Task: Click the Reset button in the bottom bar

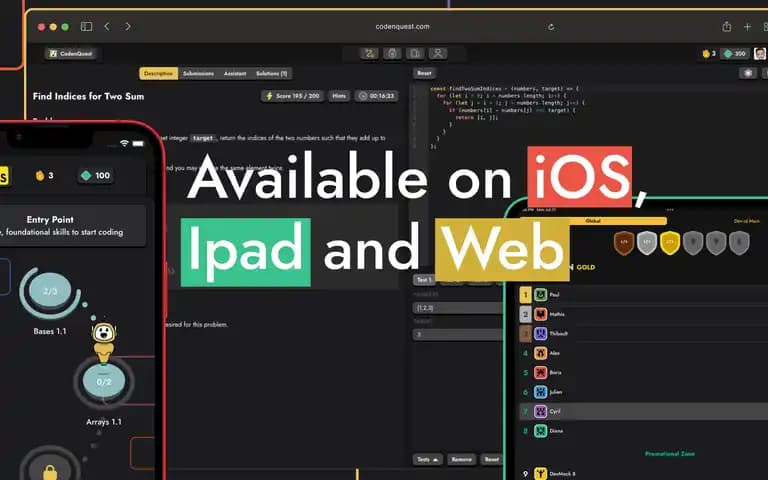Action: (491, 459)
